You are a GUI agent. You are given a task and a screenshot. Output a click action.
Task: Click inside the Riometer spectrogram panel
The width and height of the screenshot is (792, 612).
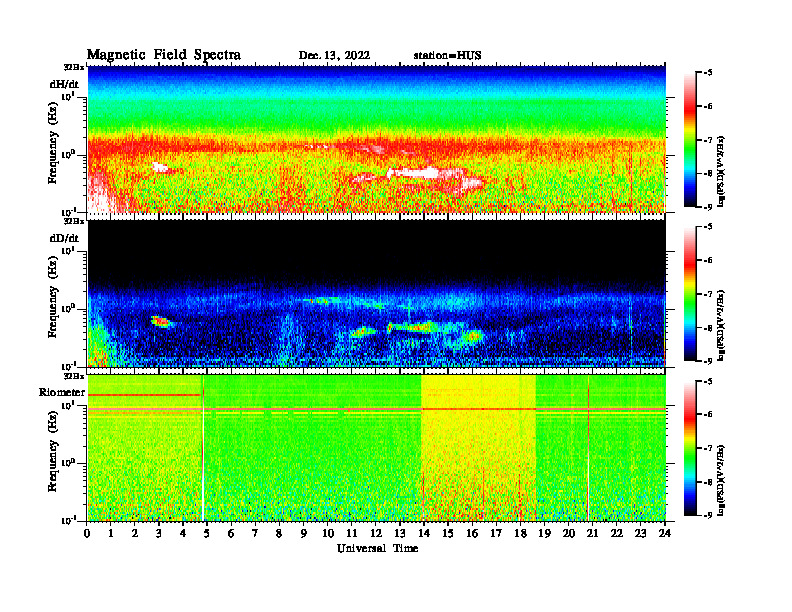[x=377, y=447]
